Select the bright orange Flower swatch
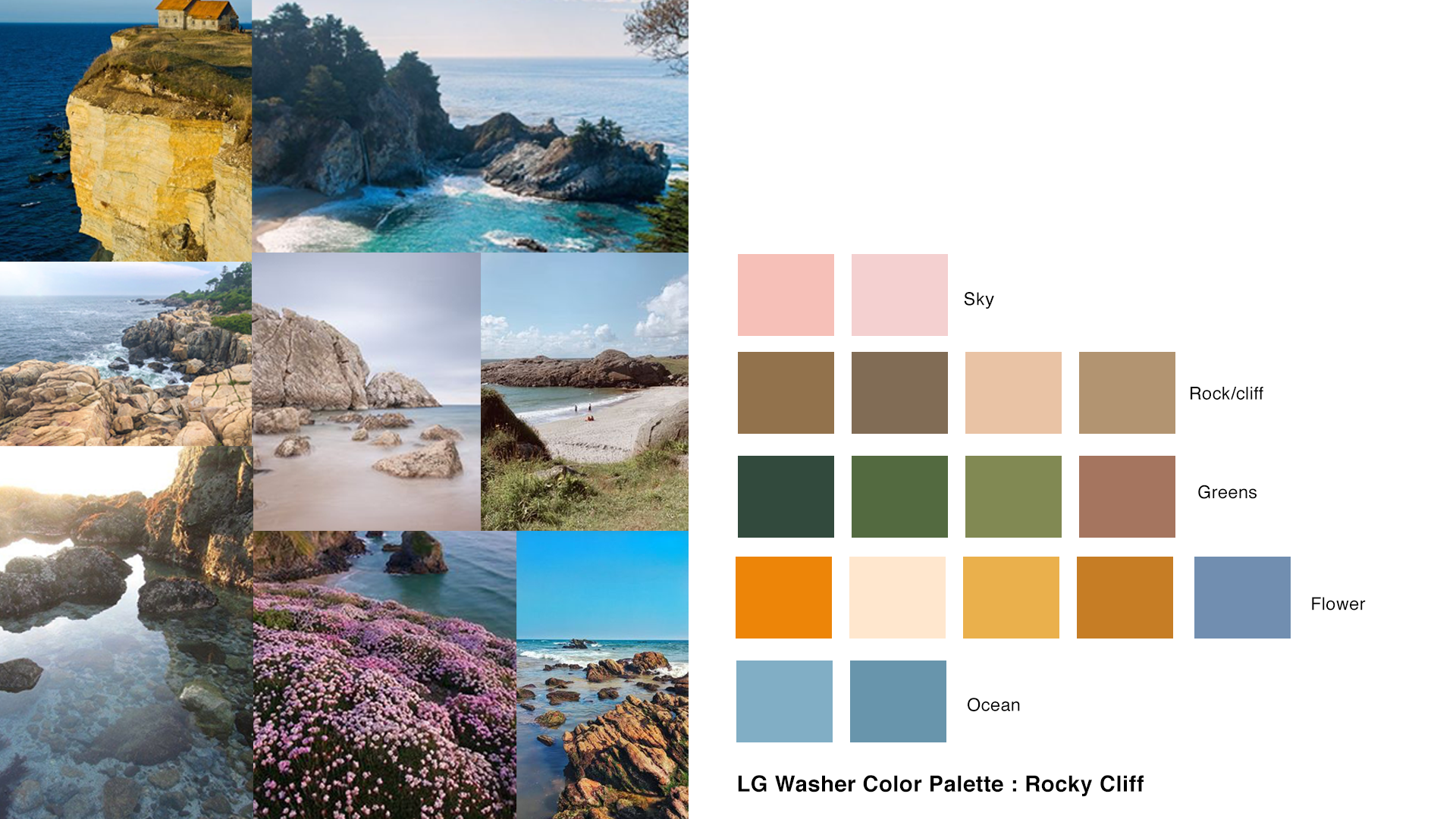Viewport: 1456px width, 819px height. click(783, 598)
